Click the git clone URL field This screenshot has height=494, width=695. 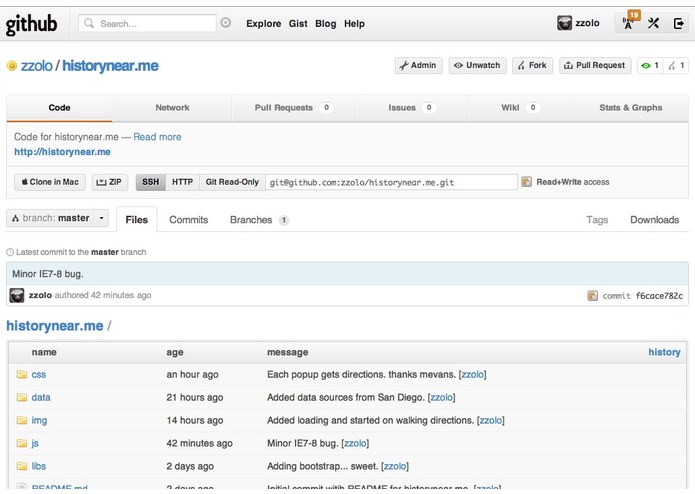(x=391, y=182)
